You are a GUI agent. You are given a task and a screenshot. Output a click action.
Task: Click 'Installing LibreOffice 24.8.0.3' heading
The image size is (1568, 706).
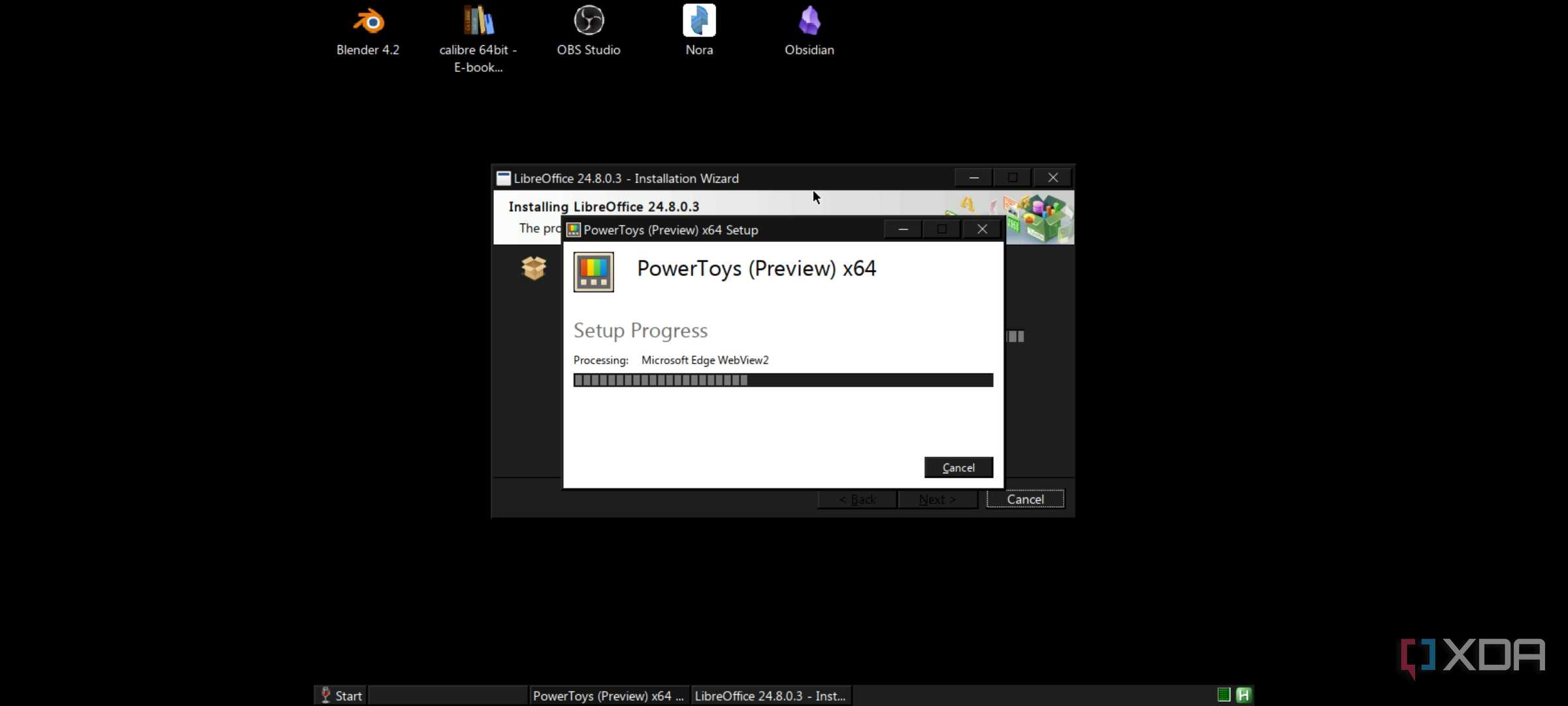(604, 207)
